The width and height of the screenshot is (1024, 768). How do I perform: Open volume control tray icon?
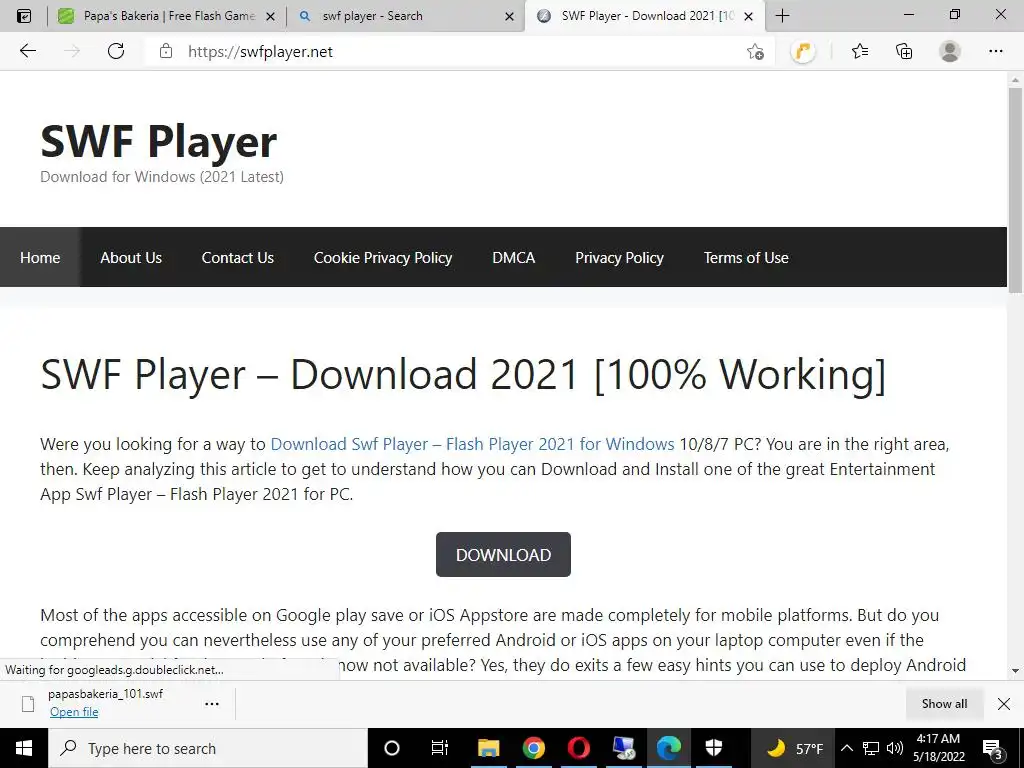(895, 748)
